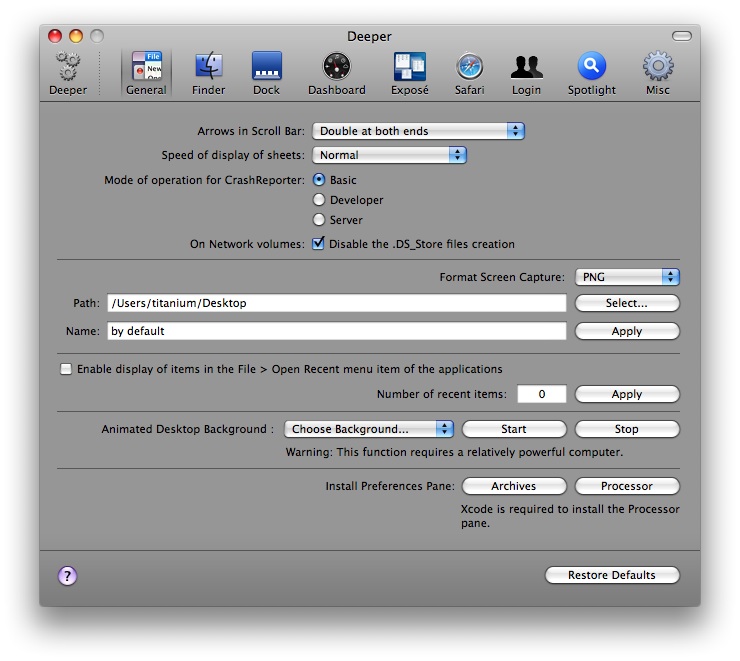Click the Login toolbar icon
Image resolution: width=740 pixels, height=661 pixels.
526,72
